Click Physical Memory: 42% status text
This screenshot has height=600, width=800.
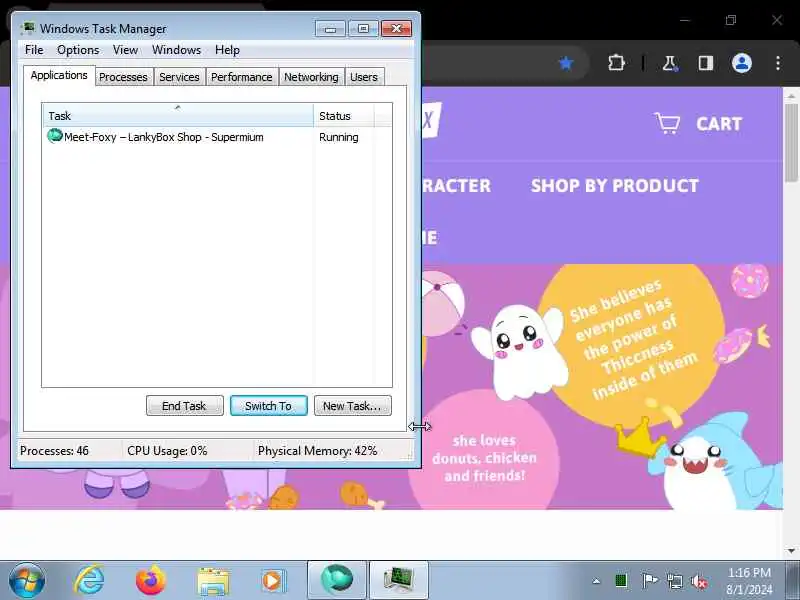(x=317, y=451)
